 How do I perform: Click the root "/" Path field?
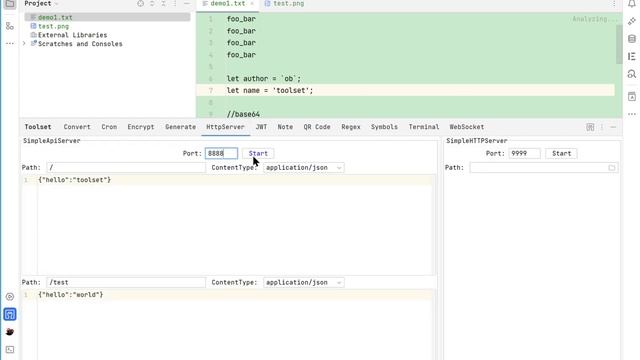(x=126, y=168)
